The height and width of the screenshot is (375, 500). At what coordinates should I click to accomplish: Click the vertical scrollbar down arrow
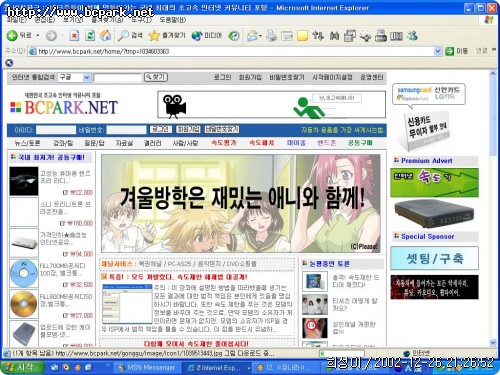click(493, 342)
